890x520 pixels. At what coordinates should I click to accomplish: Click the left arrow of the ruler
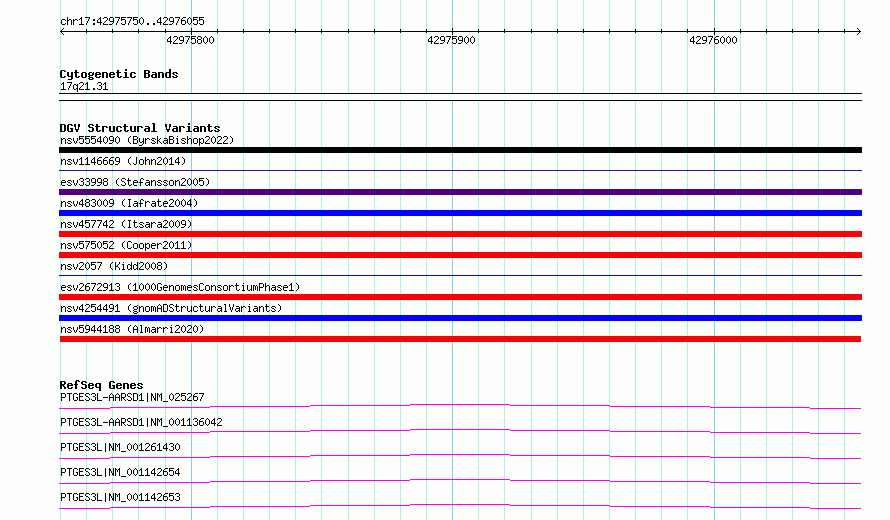(x=62, y=31)
